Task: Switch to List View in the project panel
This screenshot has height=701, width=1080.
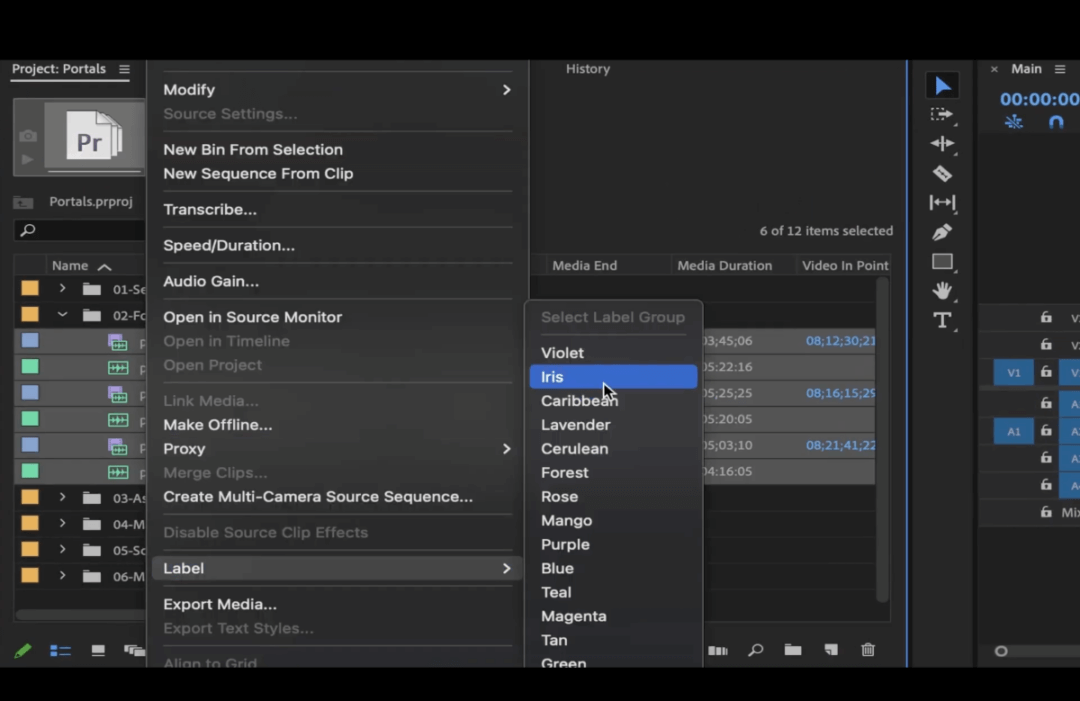Action: point(60,650)
